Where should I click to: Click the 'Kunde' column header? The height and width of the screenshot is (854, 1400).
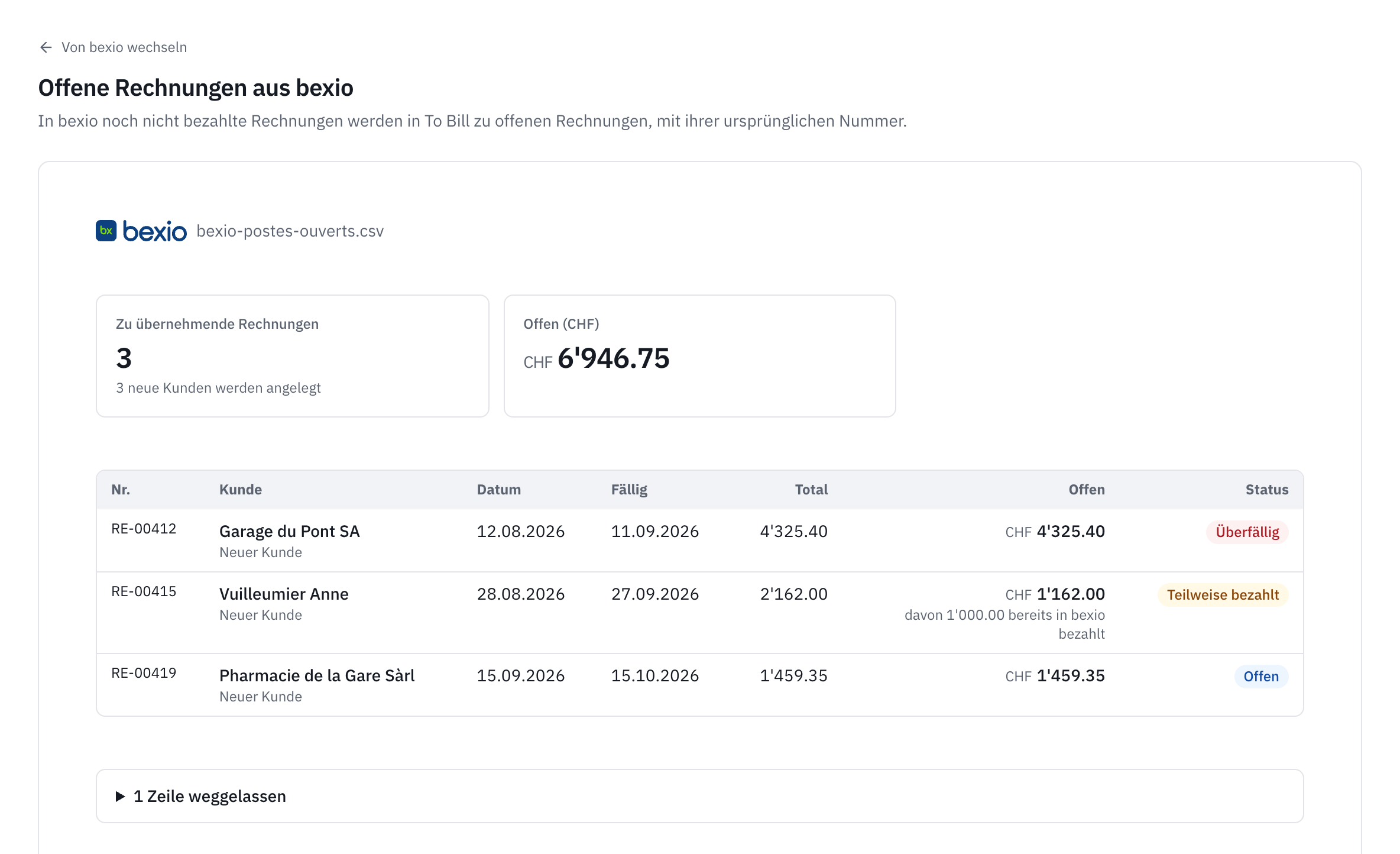point(241,490)
